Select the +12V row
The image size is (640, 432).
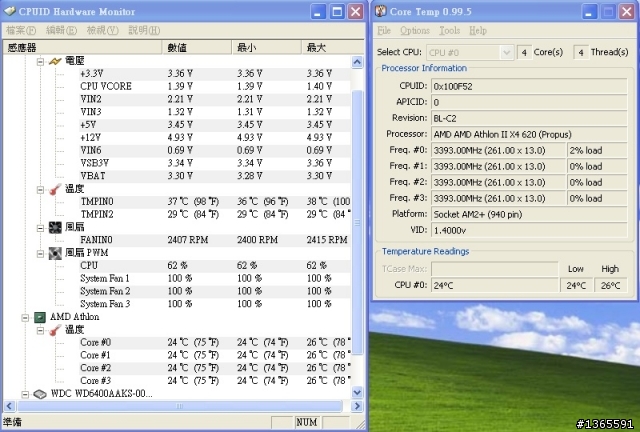215,138
